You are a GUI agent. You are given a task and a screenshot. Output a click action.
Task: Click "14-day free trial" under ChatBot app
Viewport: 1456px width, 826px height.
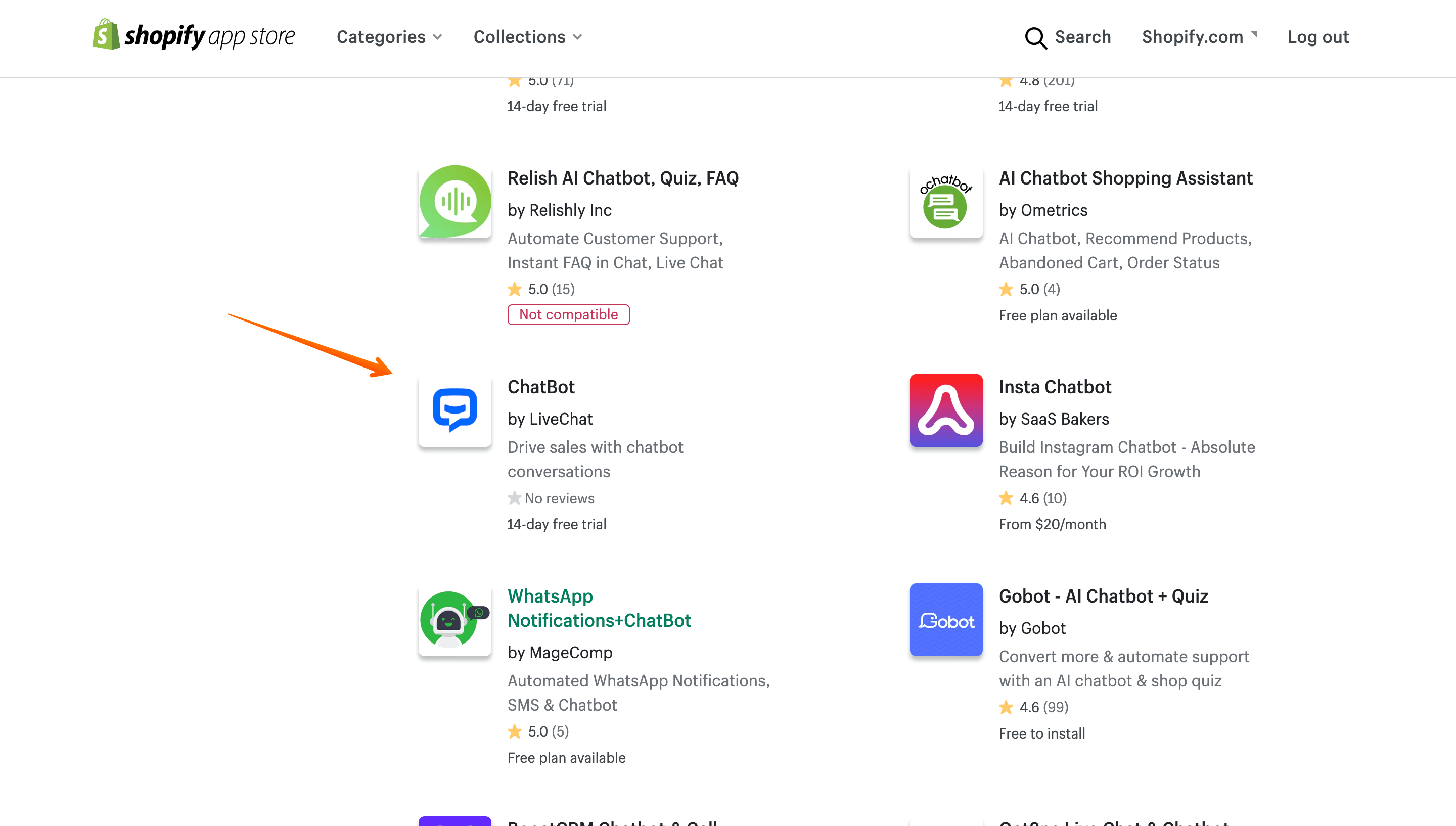[x=557, y=524]
